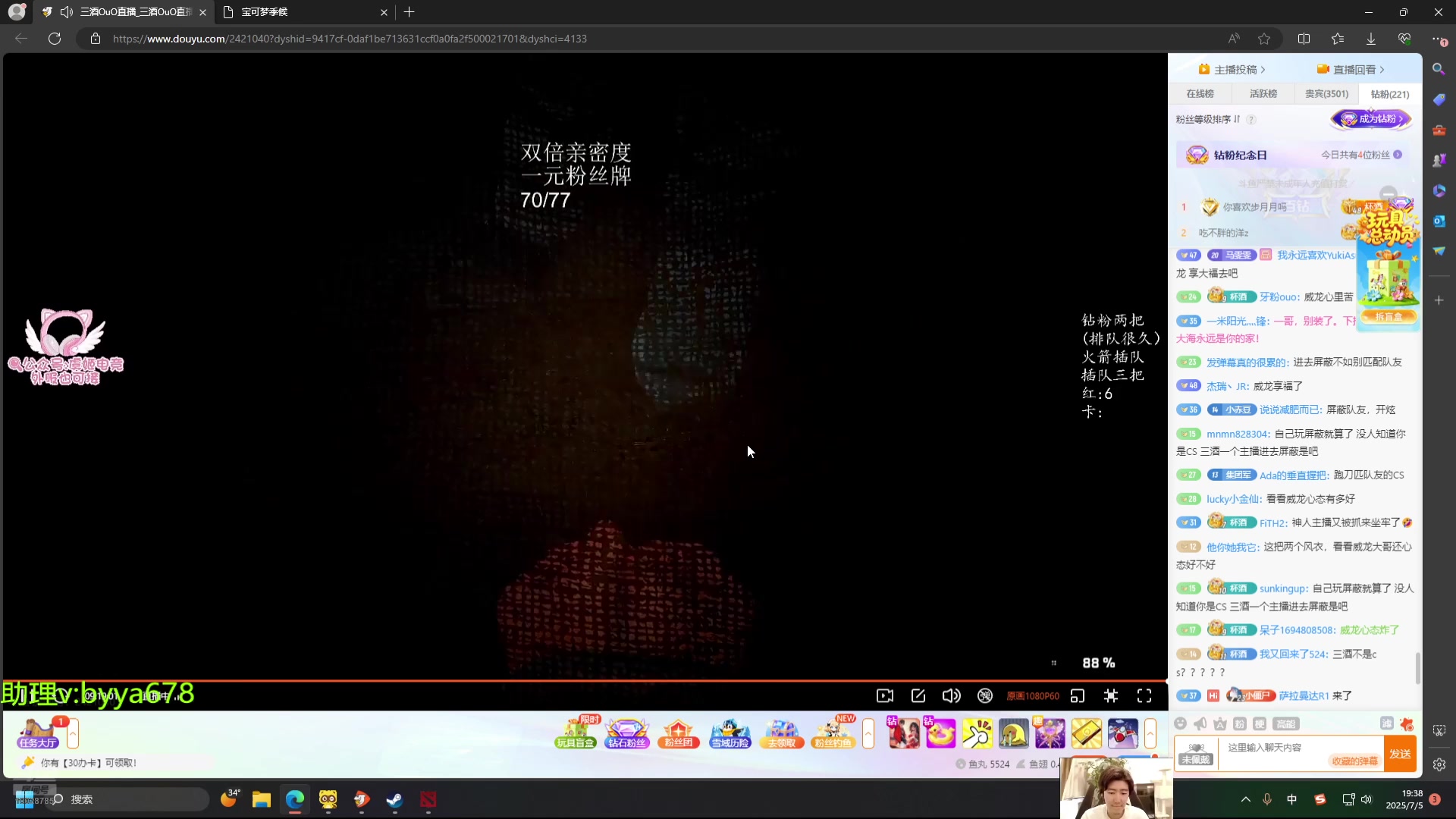Expand the arrow next to 任务大厅

click(x=73, y=733)
